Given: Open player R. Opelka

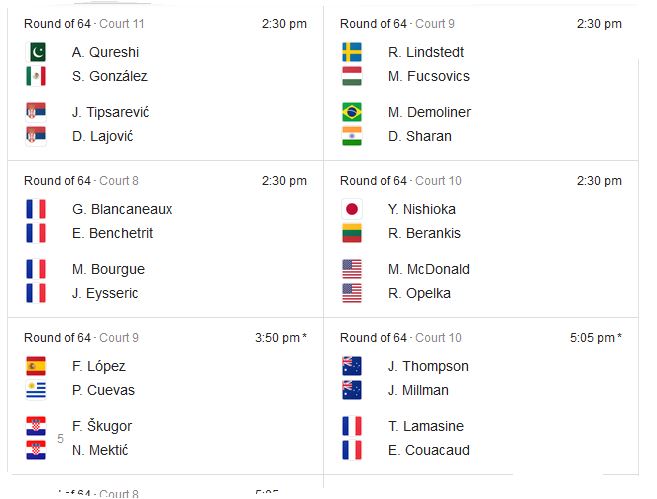Looking at the screenshot, I should point(419,293).
